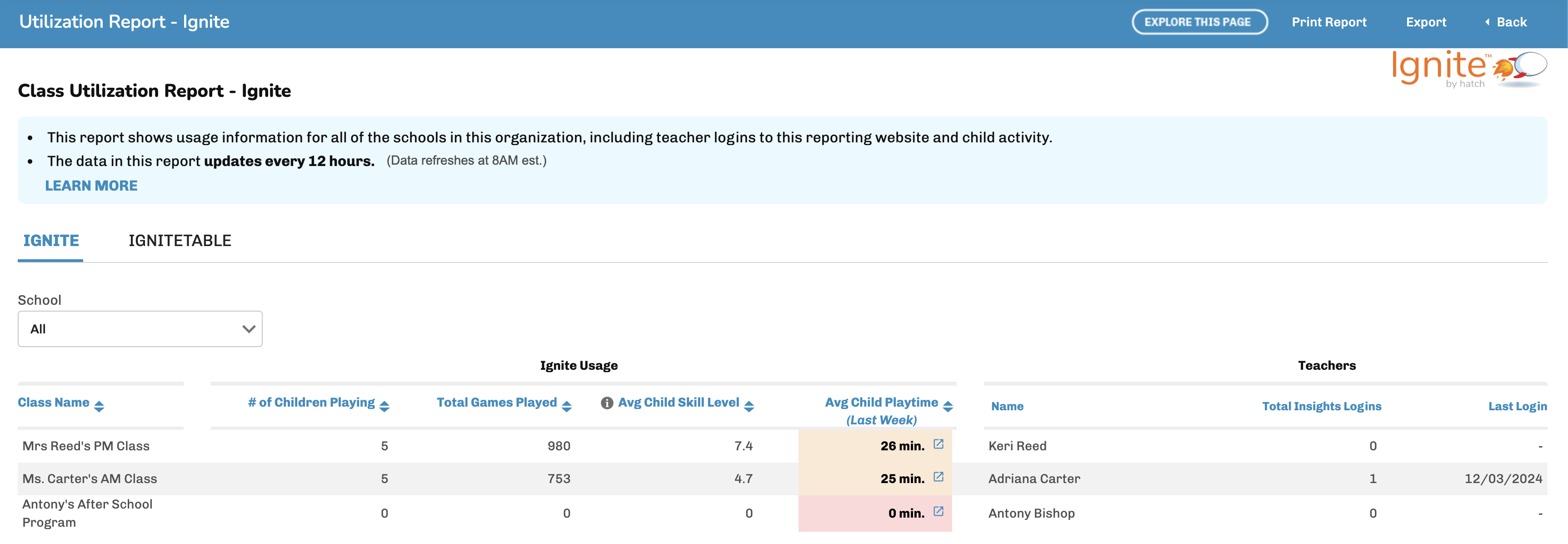This screenshot has height=544, width=1568.
Task: Click the Ignite by hatch logo
Action: (x=1469, y=70)
